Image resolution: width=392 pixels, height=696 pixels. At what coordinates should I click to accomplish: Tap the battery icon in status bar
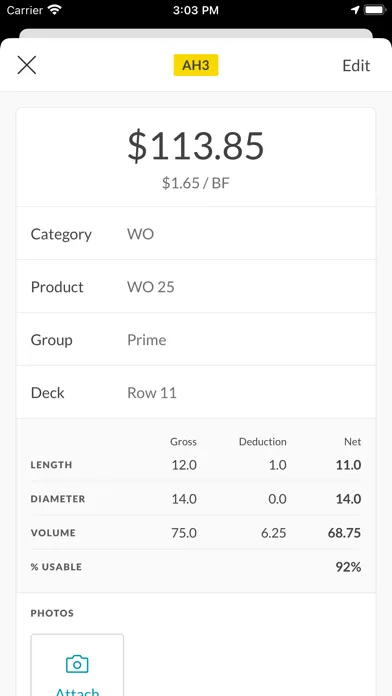pyautogui.click(x=375, y=10)
